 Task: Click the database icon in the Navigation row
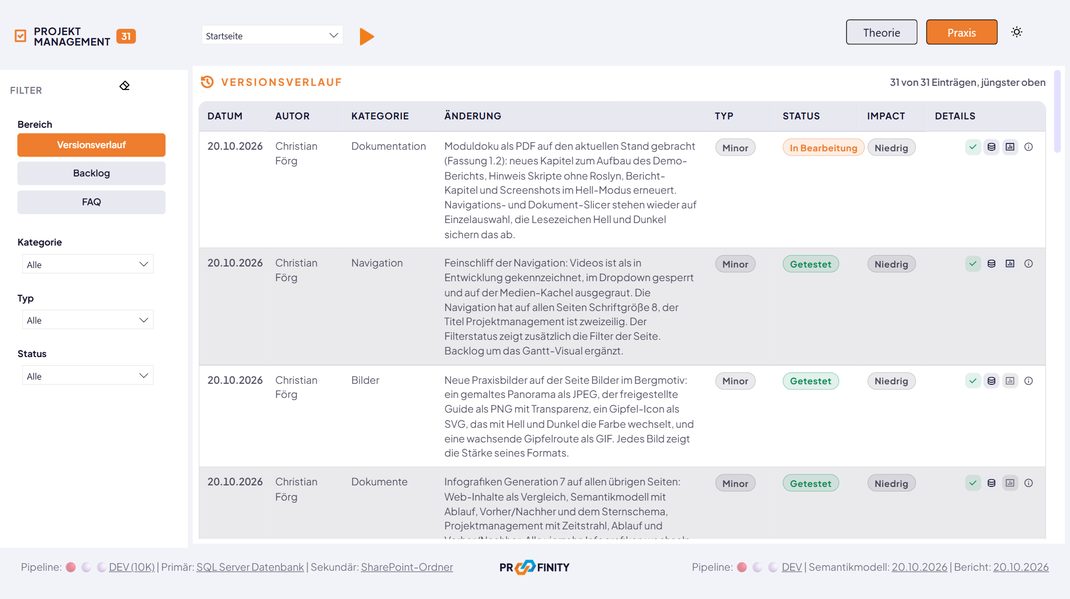[992, 264]
